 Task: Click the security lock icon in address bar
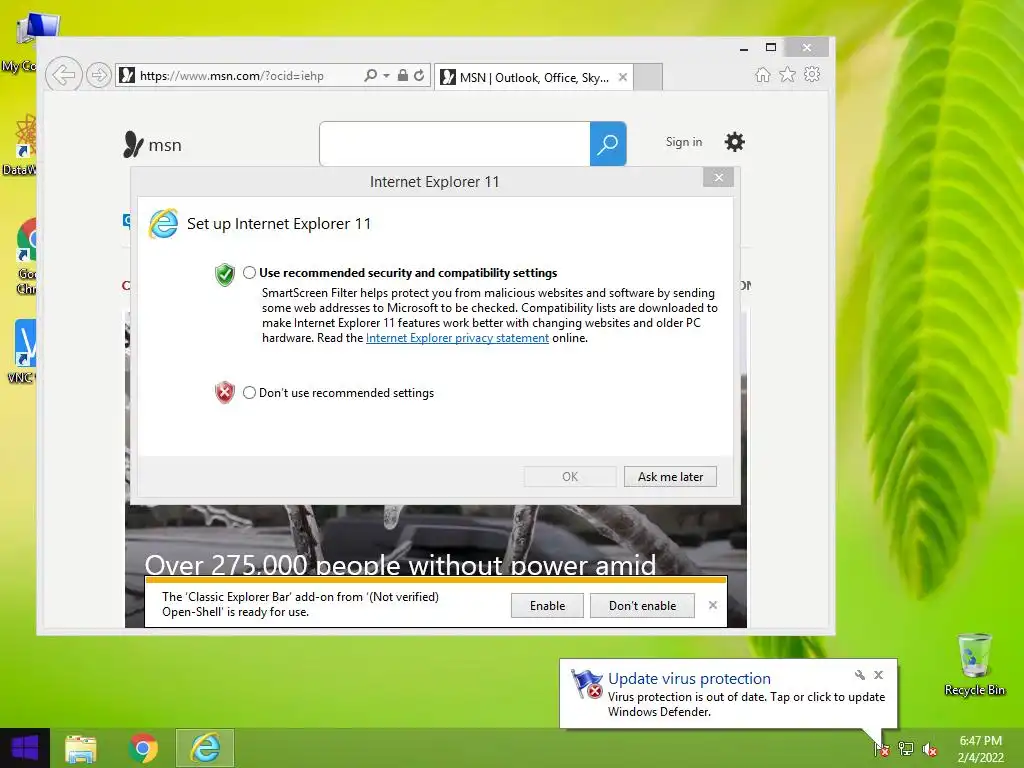pyautogui.click(x=403, y=75)
